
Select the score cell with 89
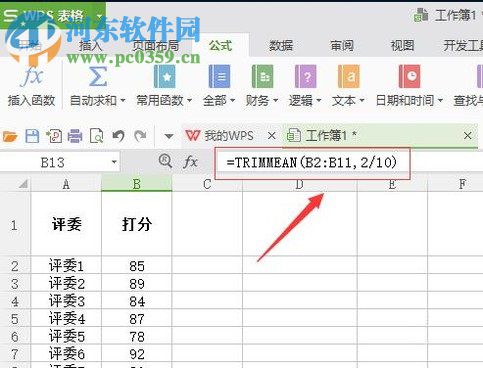(137, 283)
